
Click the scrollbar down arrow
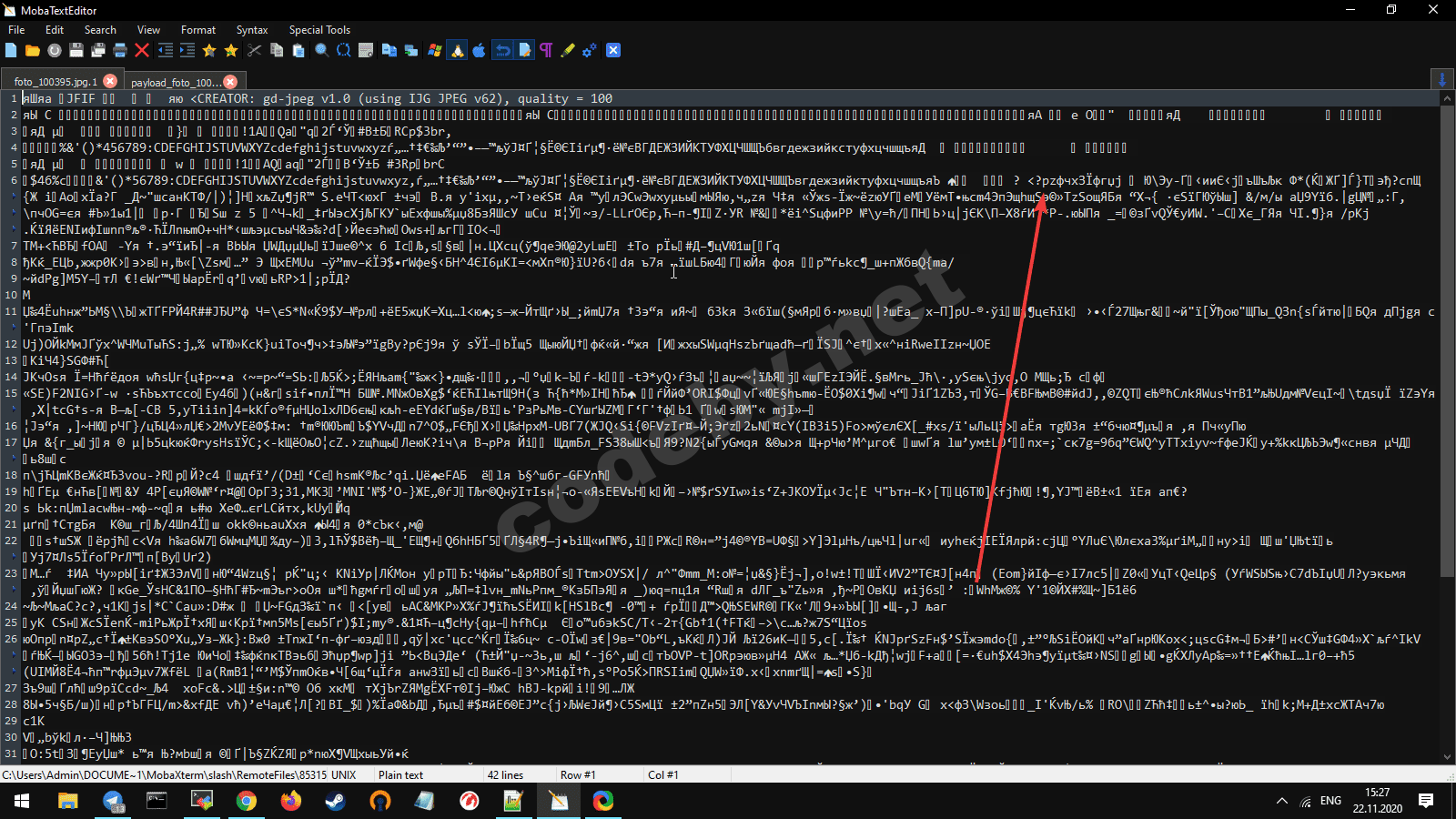[x=1447, y=756]
